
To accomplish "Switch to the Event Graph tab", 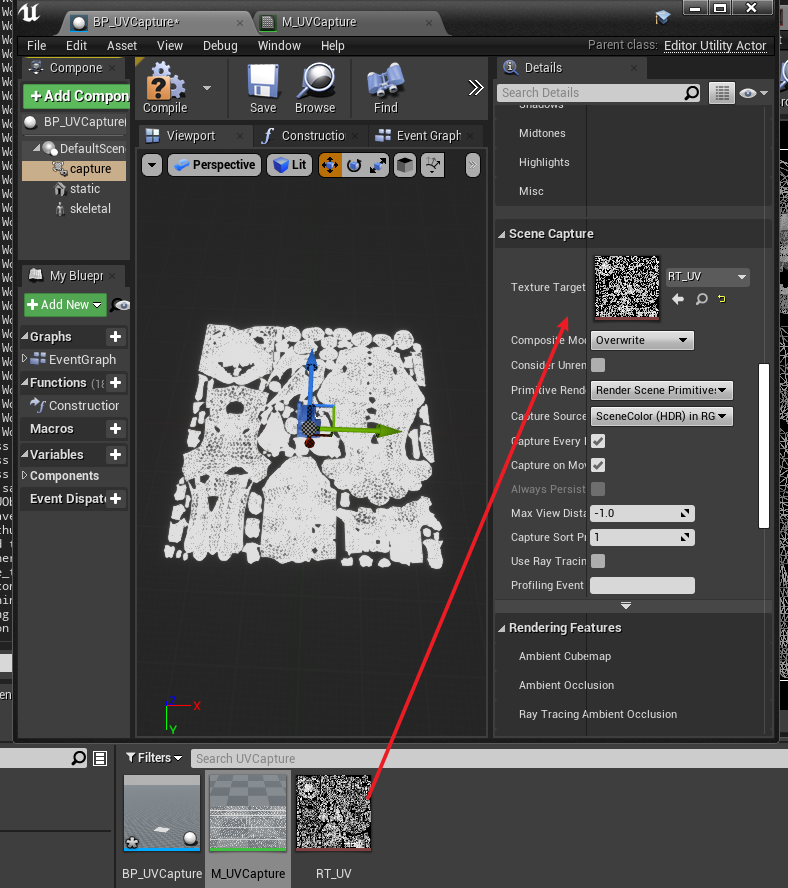I will (x=428, y=136).
